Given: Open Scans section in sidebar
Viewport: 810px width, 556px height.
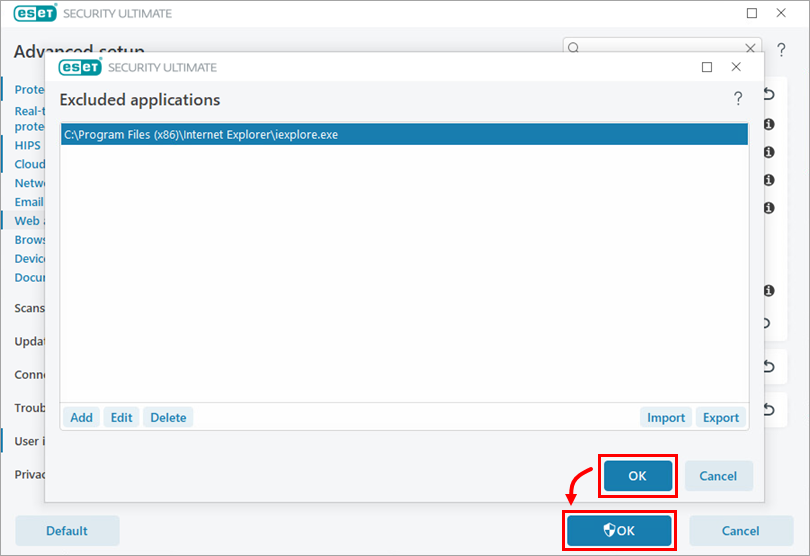Looking at the screenshot, I should (29, 308).
